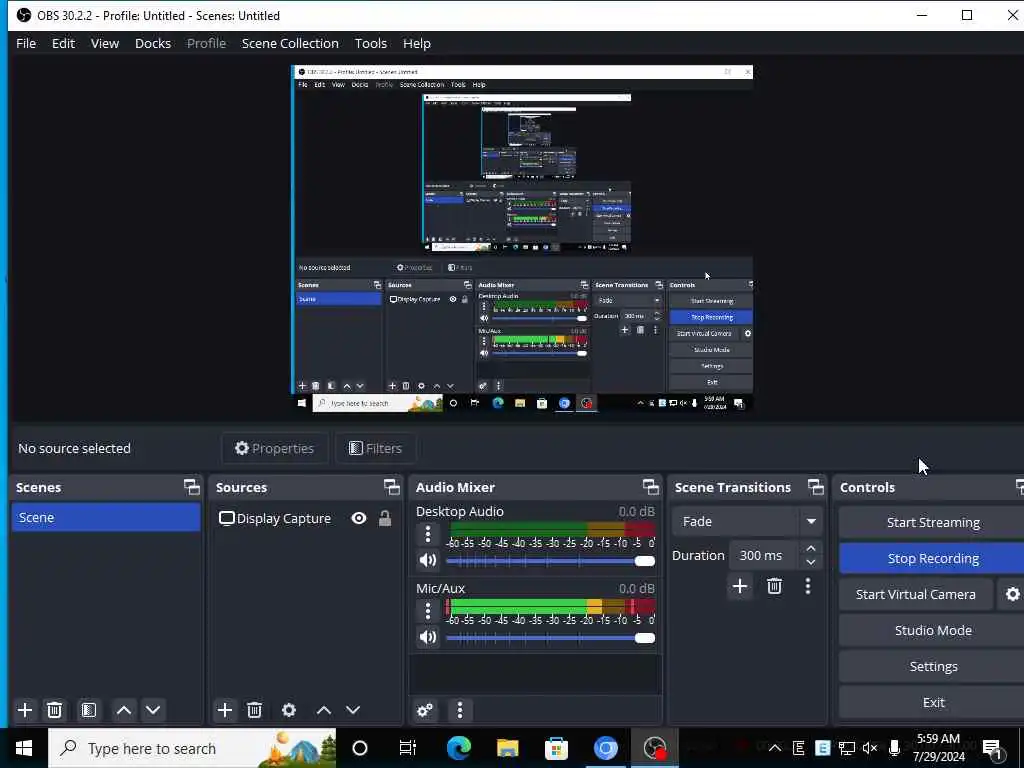Open Audio Mixer panel options menu
The width and height of the screenshot is (1024, 768).
(460, 710)
